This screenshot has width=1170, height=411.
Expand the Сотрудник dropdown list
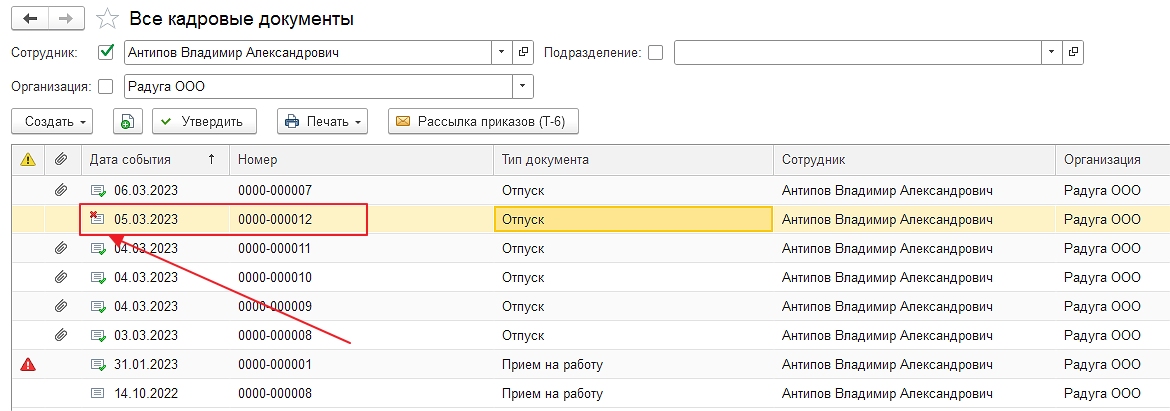[502, 52]
